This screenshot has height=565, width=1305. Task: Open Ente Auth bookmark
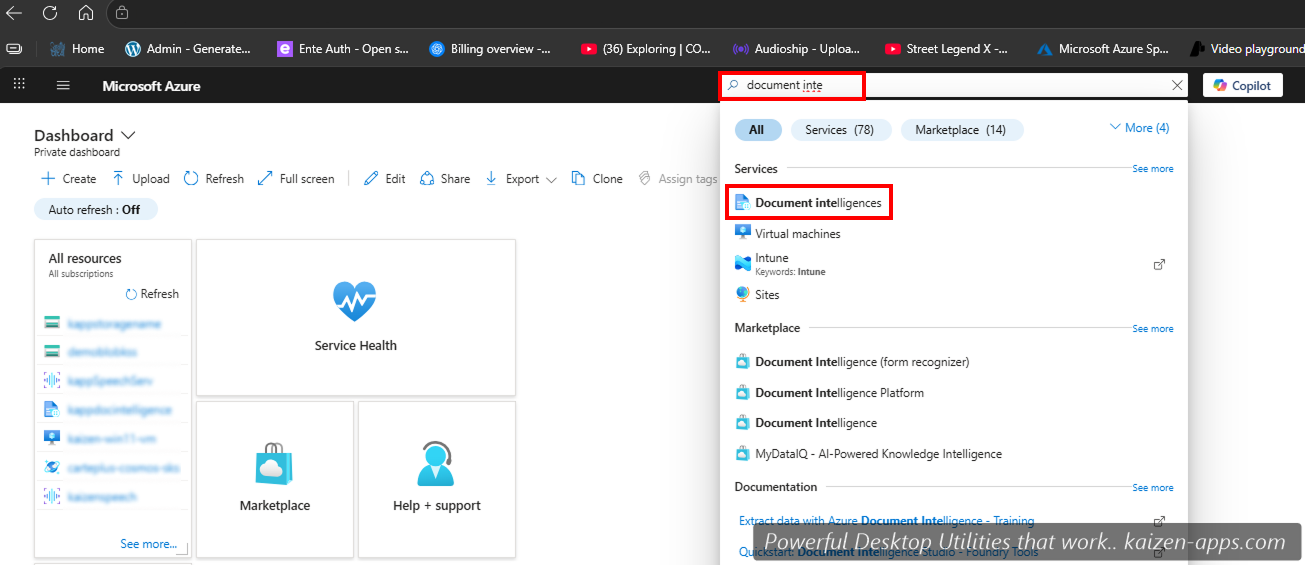pyautogui.click(x=343, y=48)
